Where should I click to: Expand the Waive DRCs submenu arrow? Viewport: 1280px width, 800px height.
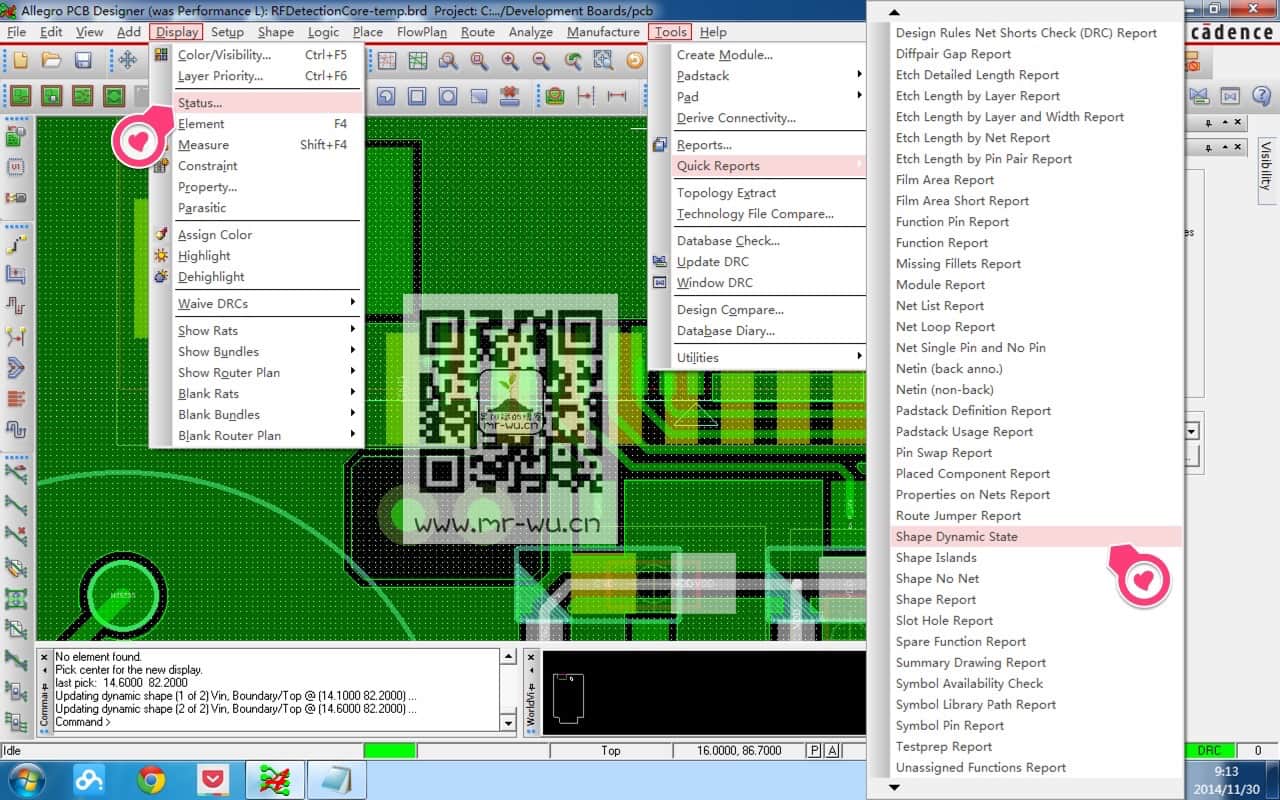353,303
